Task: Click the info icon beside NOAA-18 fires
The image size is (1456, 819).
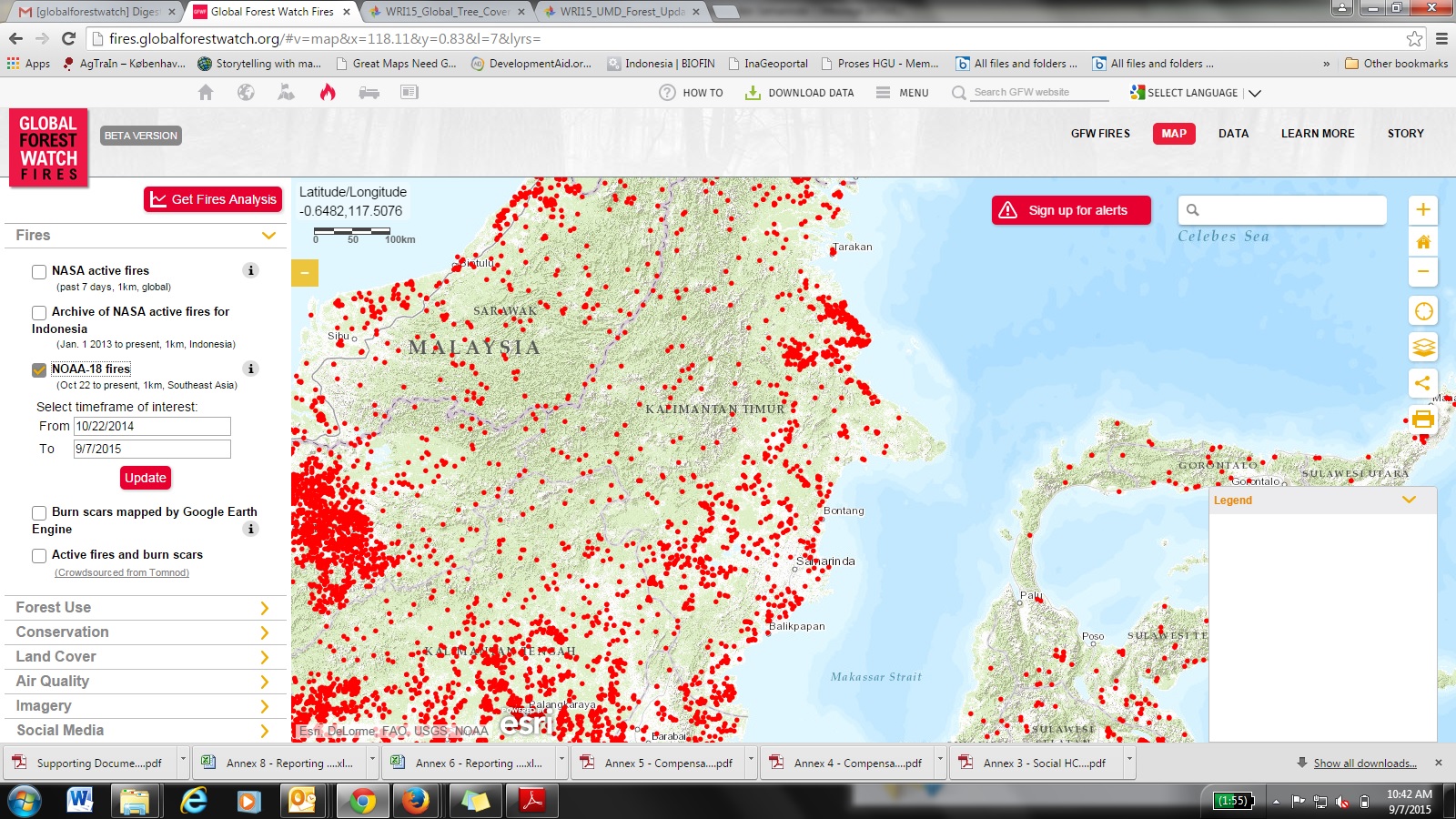Action: click(x=251, y=369)
